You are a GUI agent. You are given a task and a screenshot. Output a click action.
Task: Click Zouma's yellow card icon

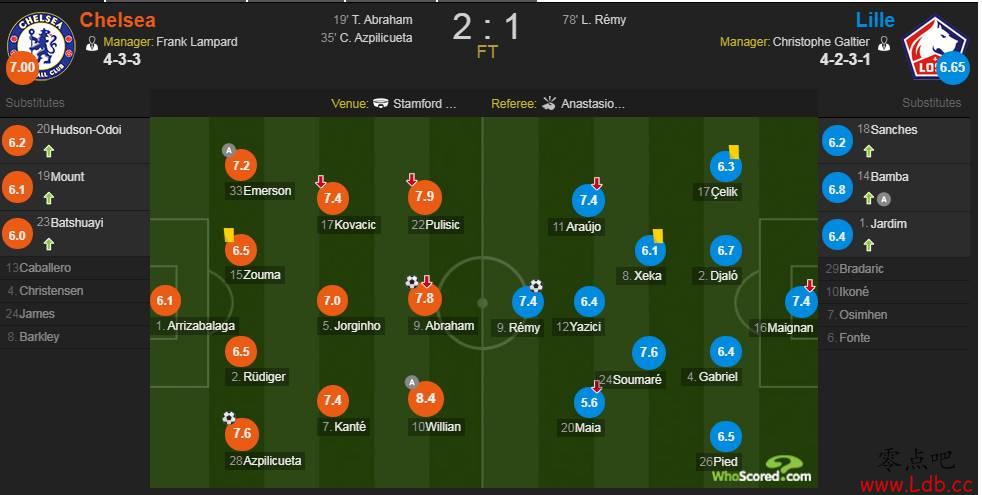(229, 234)
